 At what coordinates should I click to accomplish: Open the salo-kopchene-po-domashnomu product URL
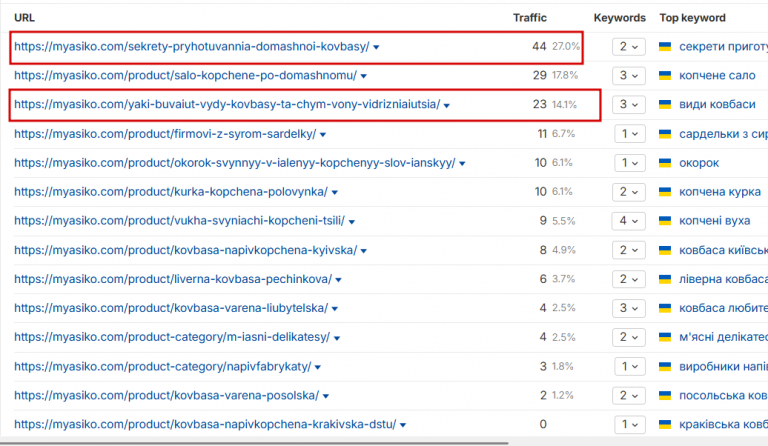pyautogui.click(x=186, y=75)
